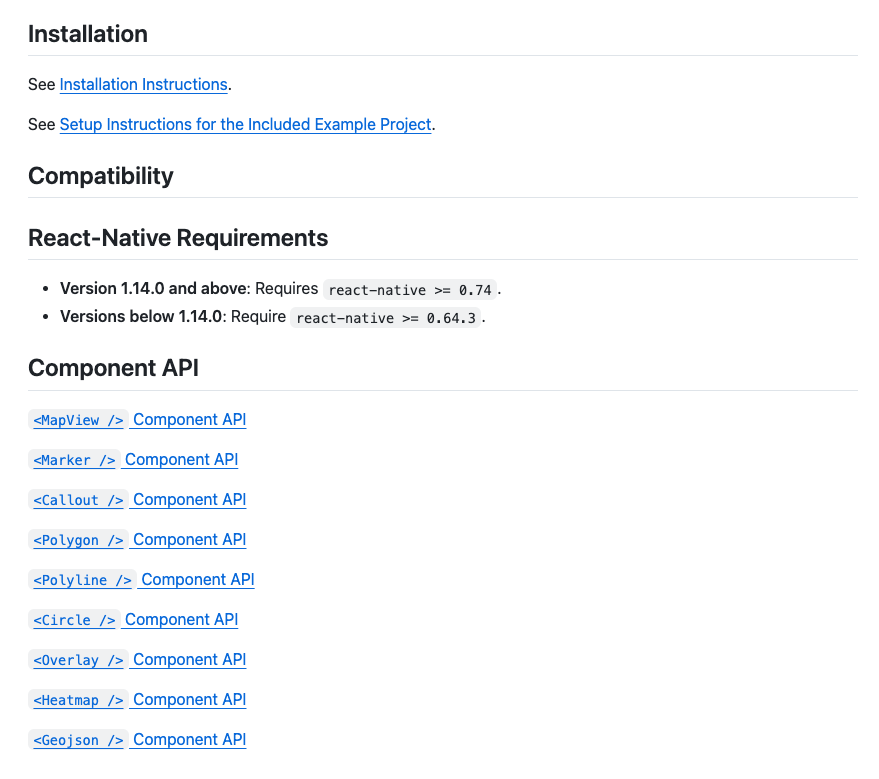Image resolution: width=879 pixels, height=779 pixels.
Task: Click 'Component API' text beside the MapView tag
Action: [x=189, y=420]
